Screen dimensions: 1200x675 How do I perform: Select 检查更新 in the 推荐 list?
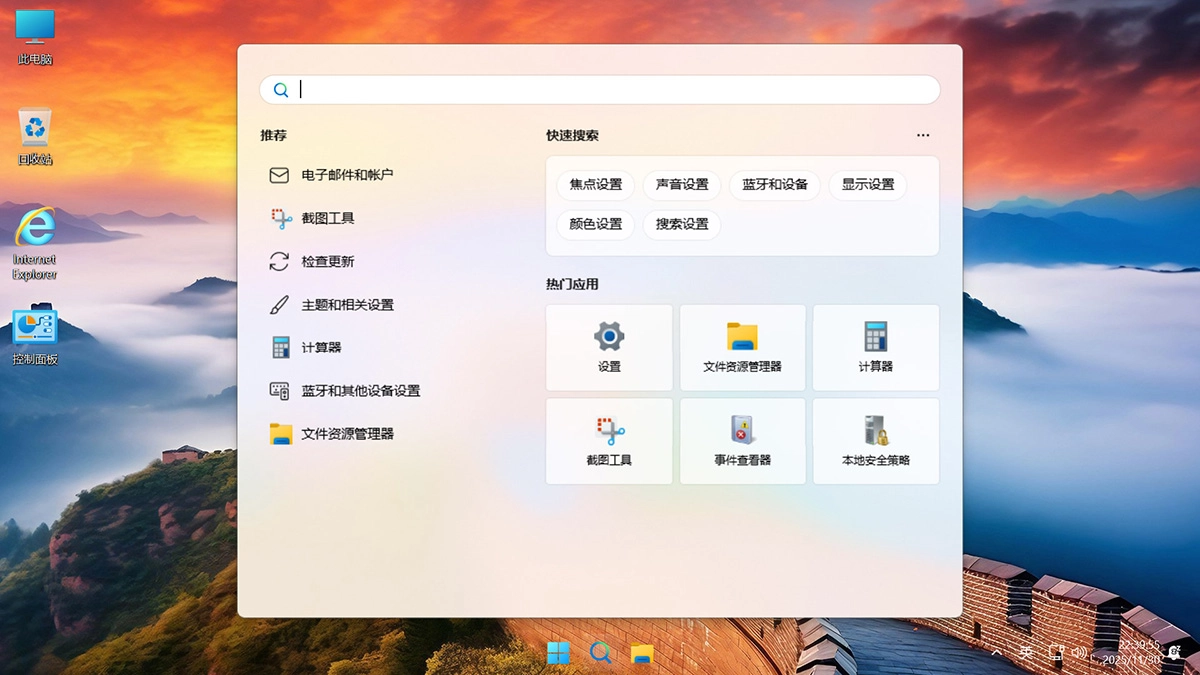pyautogui.click(x=331, y=261)
